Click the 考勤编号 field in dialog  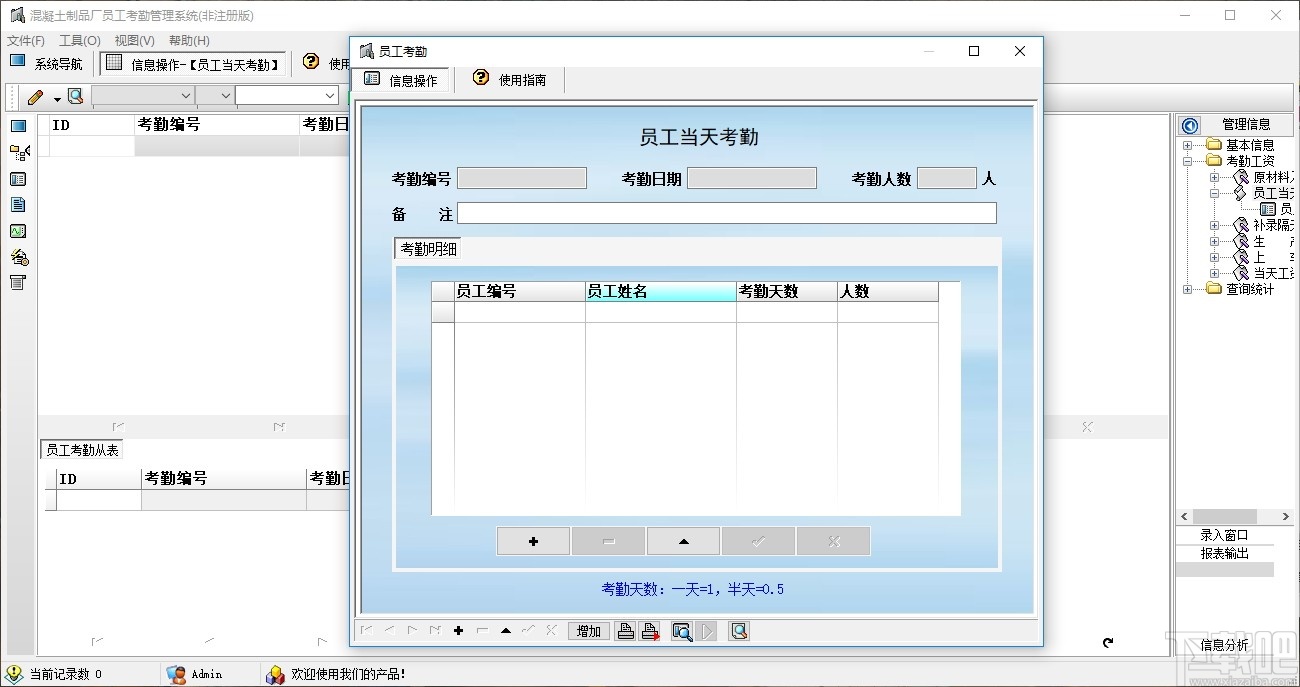tap(522, 178)
